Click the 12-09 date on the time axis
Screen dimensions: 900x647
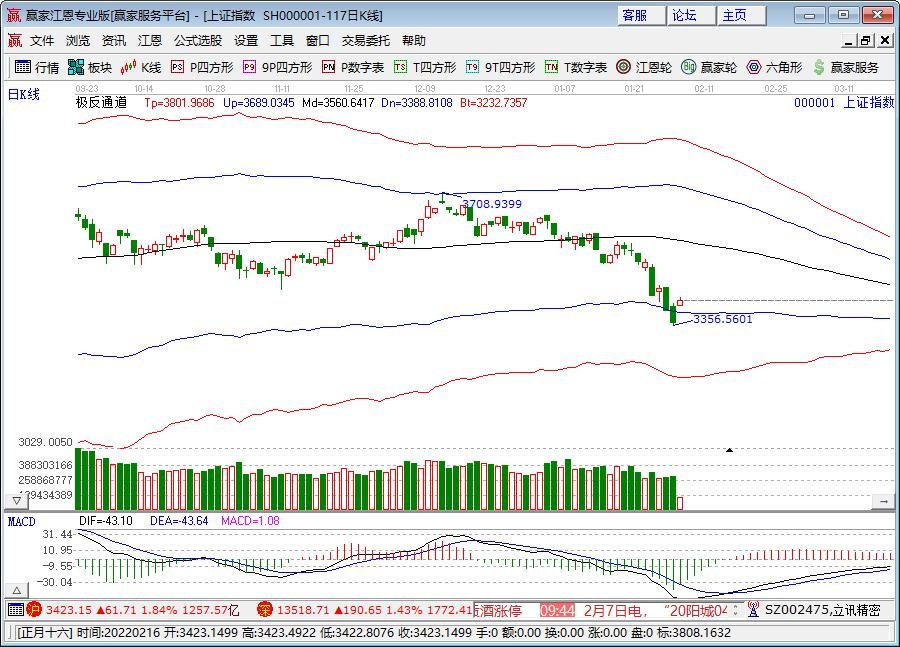425,89
